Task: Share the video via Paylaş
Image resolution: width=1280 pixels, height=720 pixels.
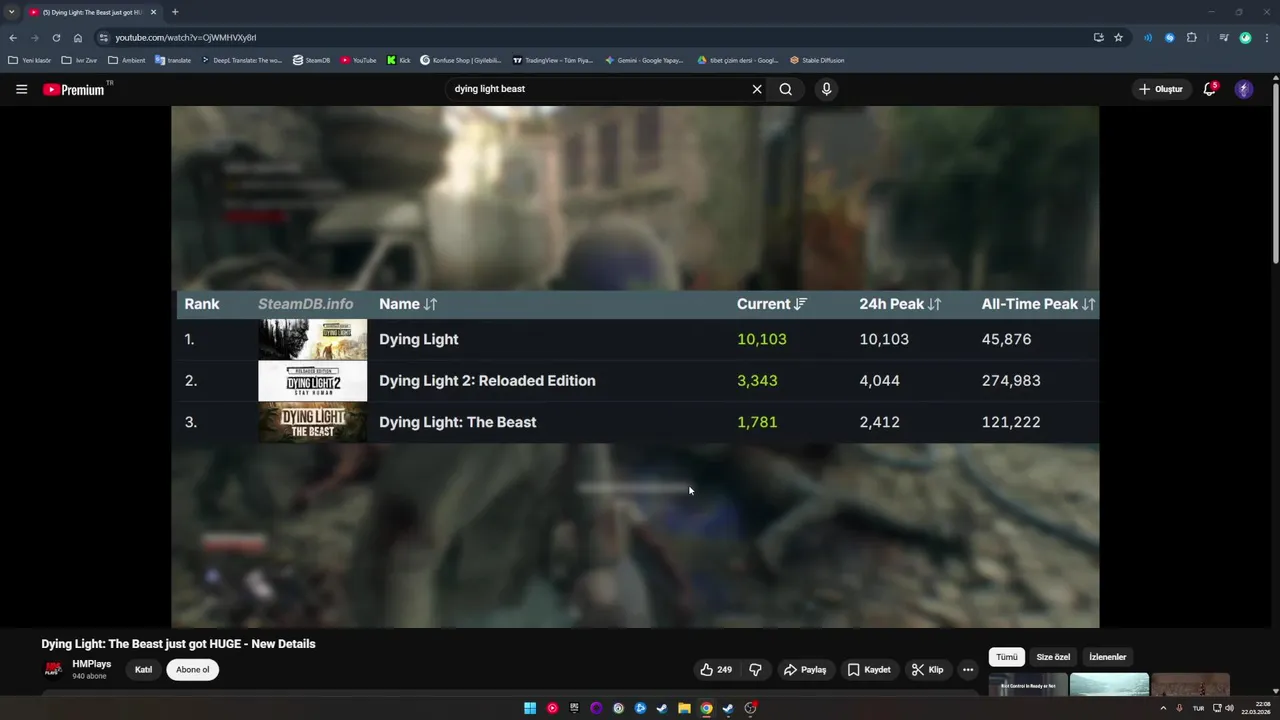Action: 805,670
